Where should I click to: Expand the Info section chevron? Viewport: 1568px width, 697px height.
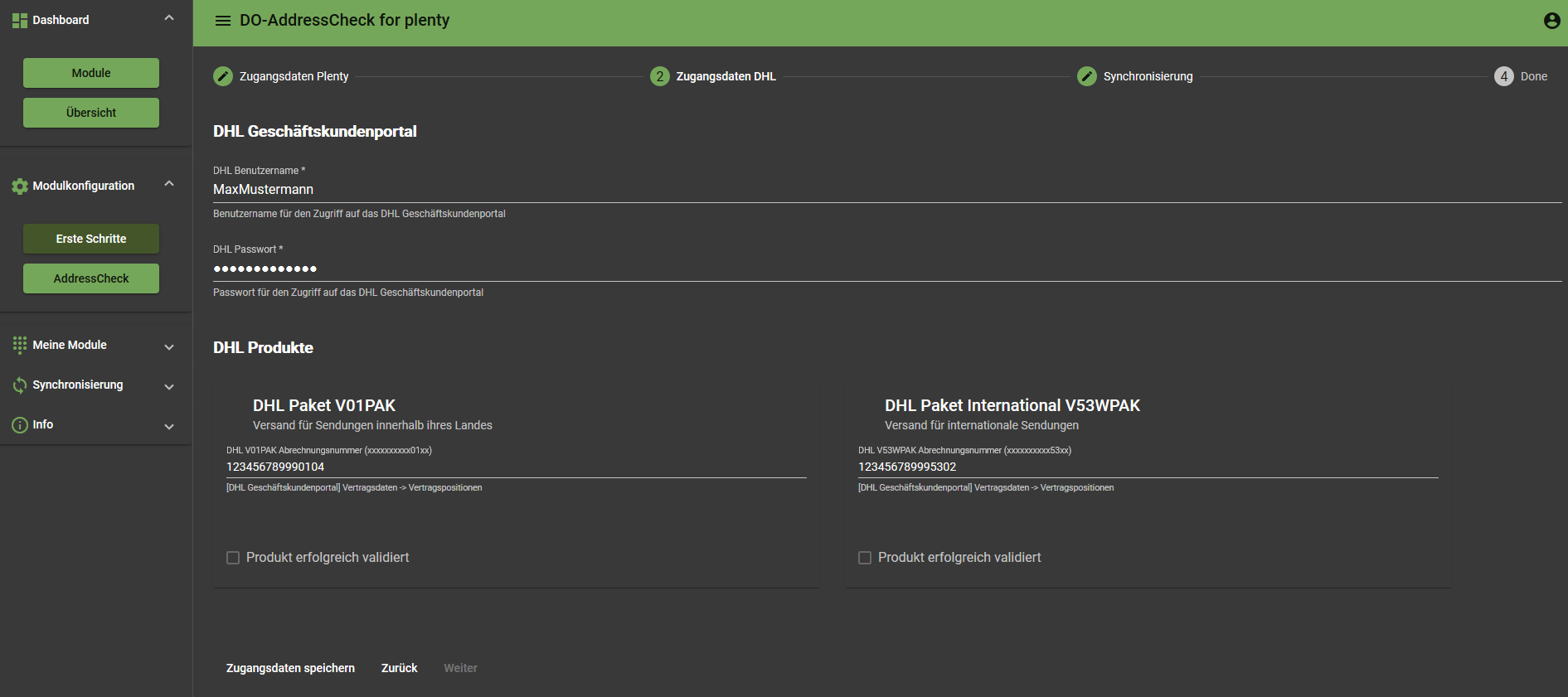pos(169,427)
